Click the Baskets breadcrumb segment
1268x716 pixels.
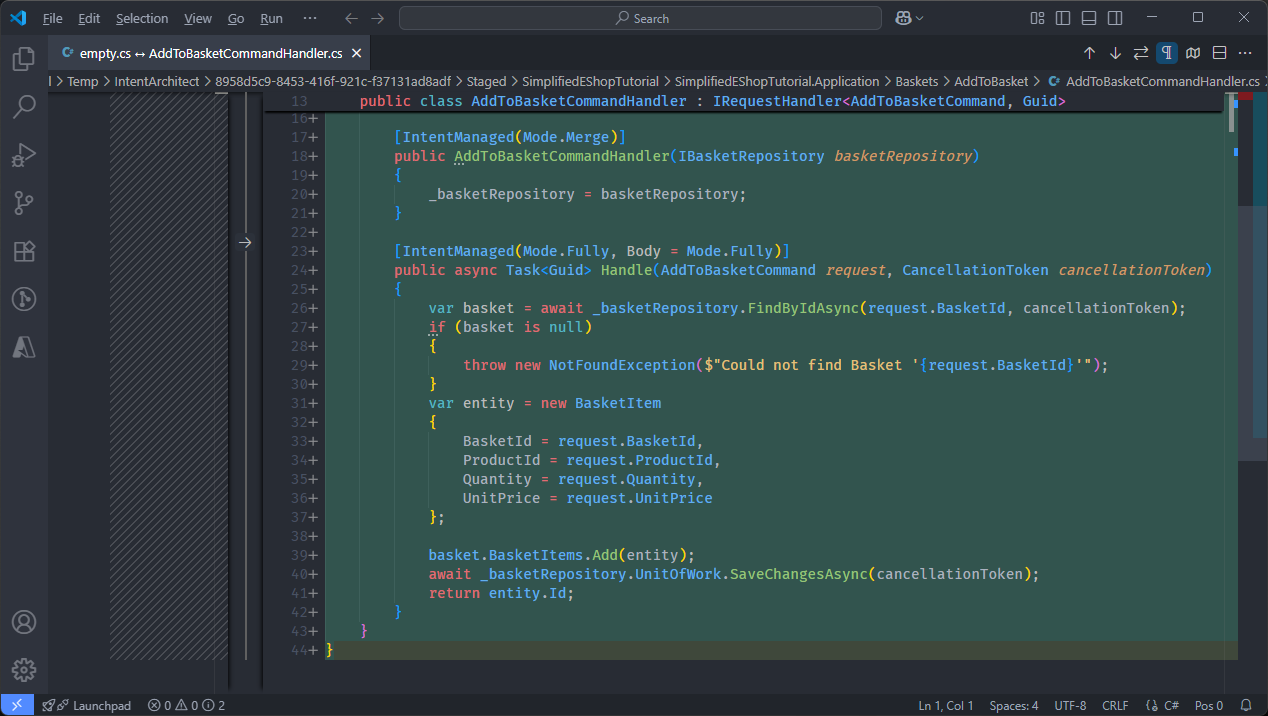(917, 81)
